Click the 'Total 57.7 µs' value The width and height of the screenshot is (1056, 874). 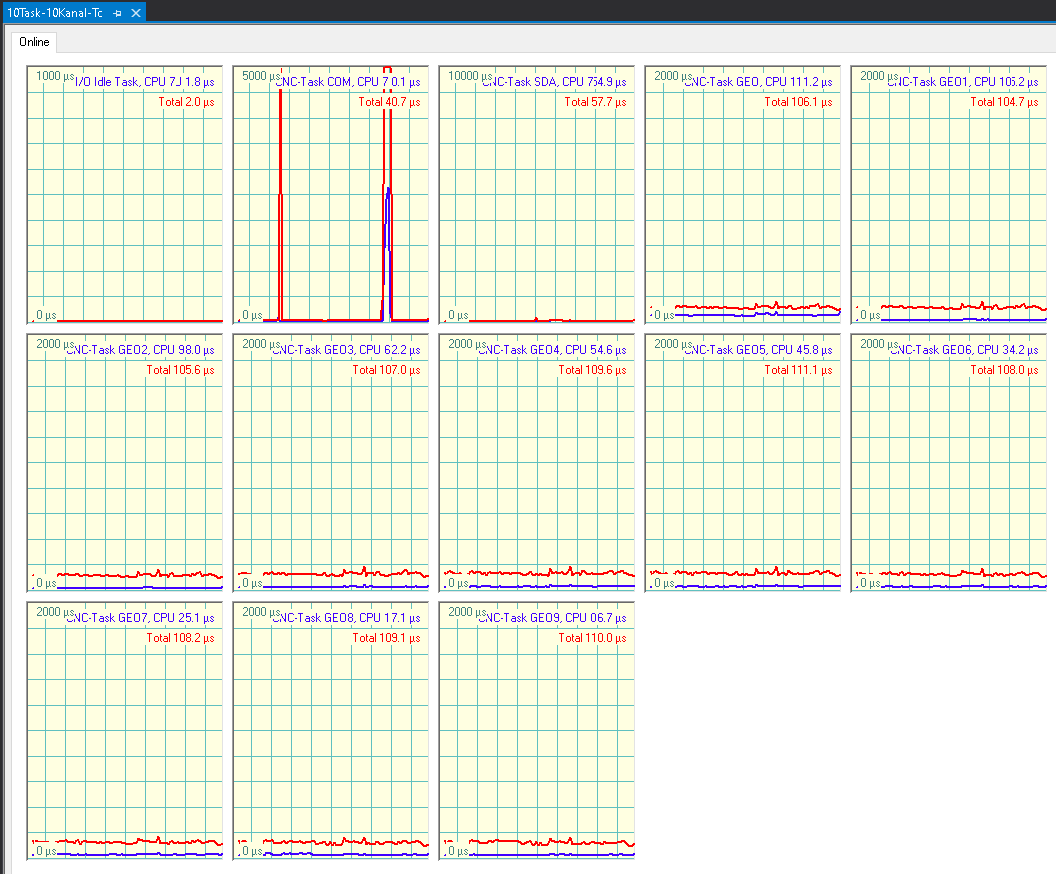coord(595,102)
